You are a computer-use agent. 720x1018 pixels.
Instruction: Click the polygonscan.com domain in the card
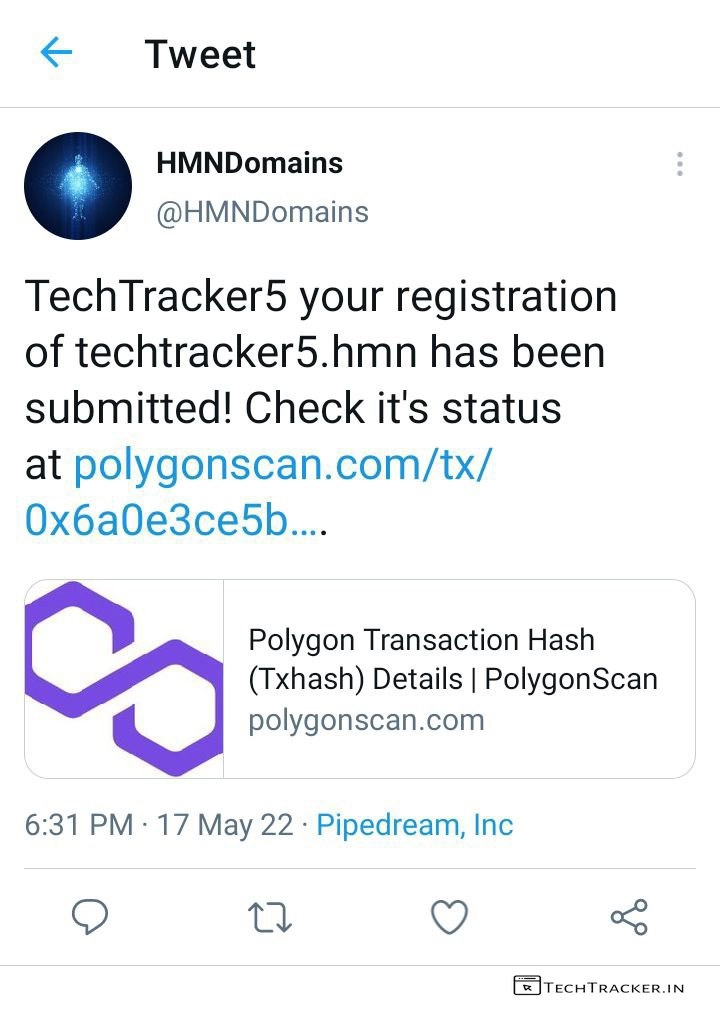point(366,720)
